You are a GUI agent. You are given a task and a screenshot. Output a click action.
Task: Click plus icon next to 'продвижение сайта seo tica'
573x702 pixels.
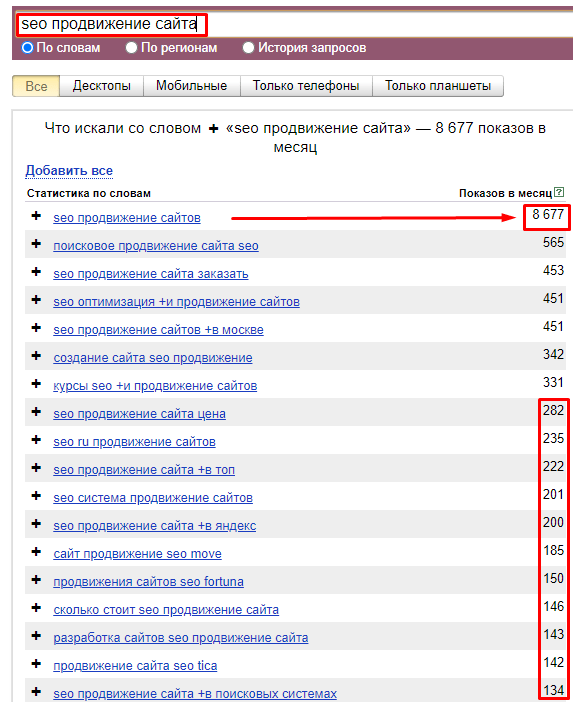click(36, 664)
